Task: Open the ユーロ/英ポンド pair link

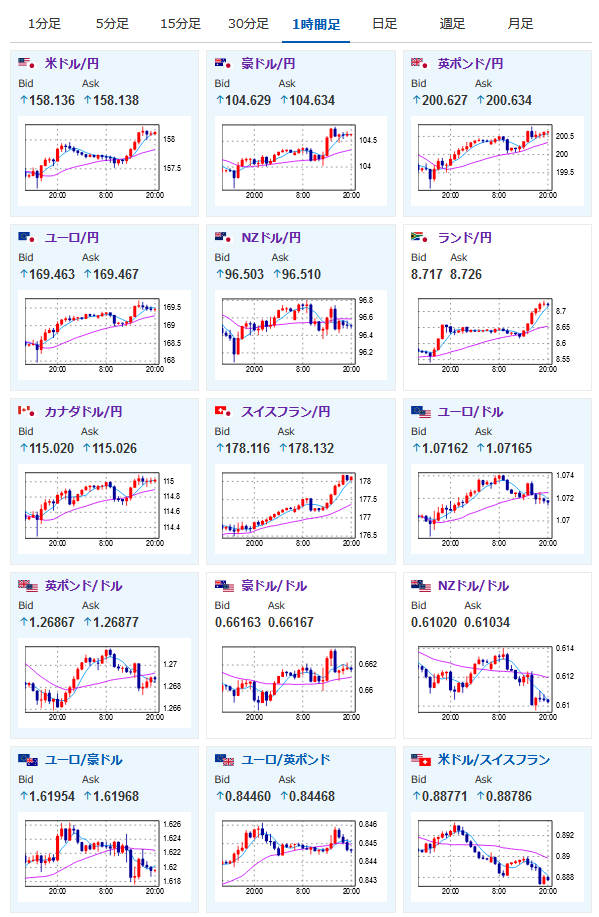Action: coord(286,760)
